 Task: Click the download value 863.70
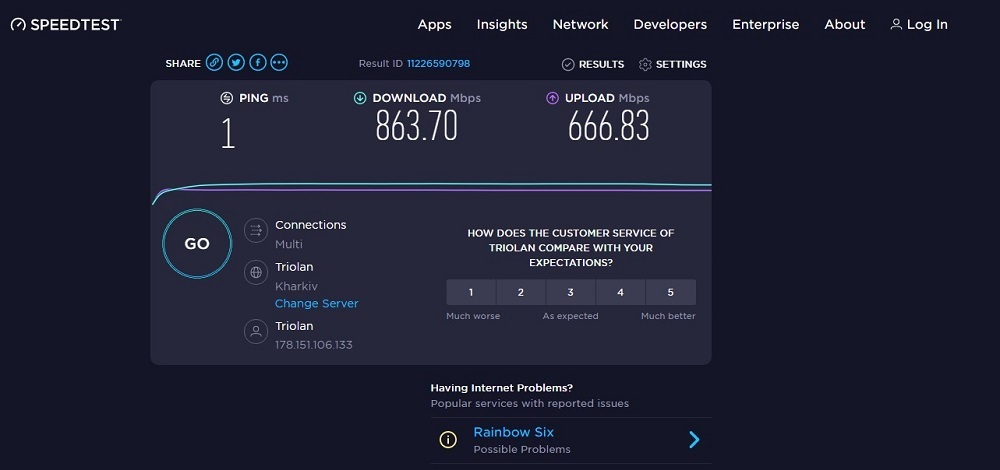416,126
